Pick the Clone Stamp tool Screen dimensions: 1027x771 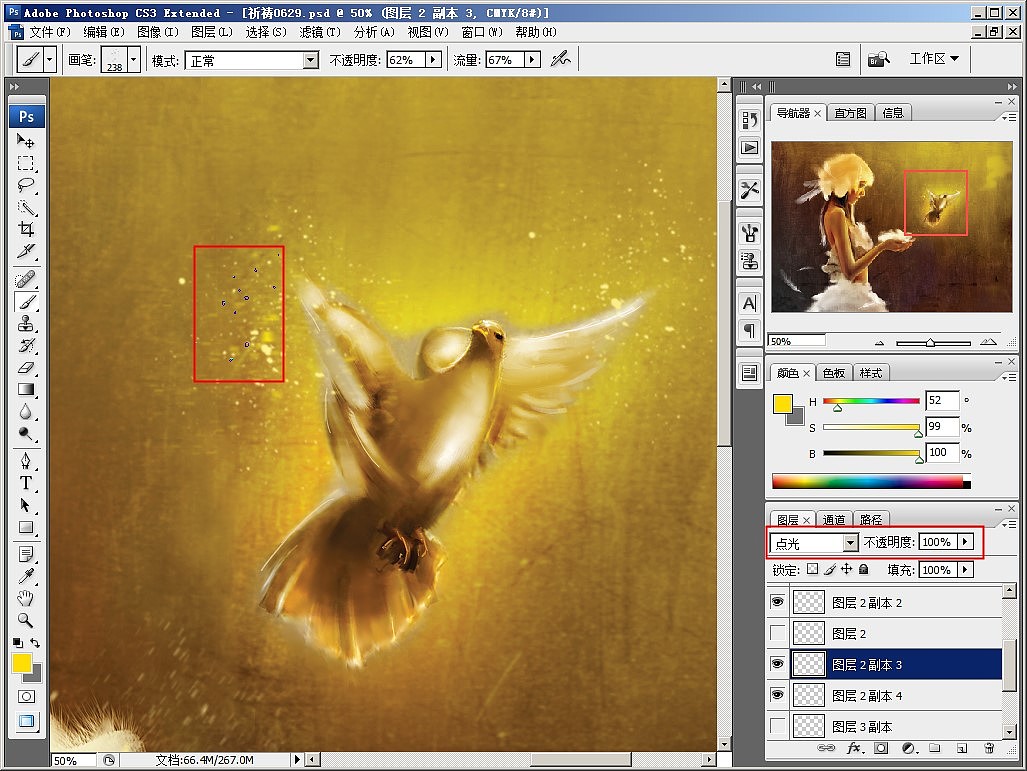coord(26,323)
